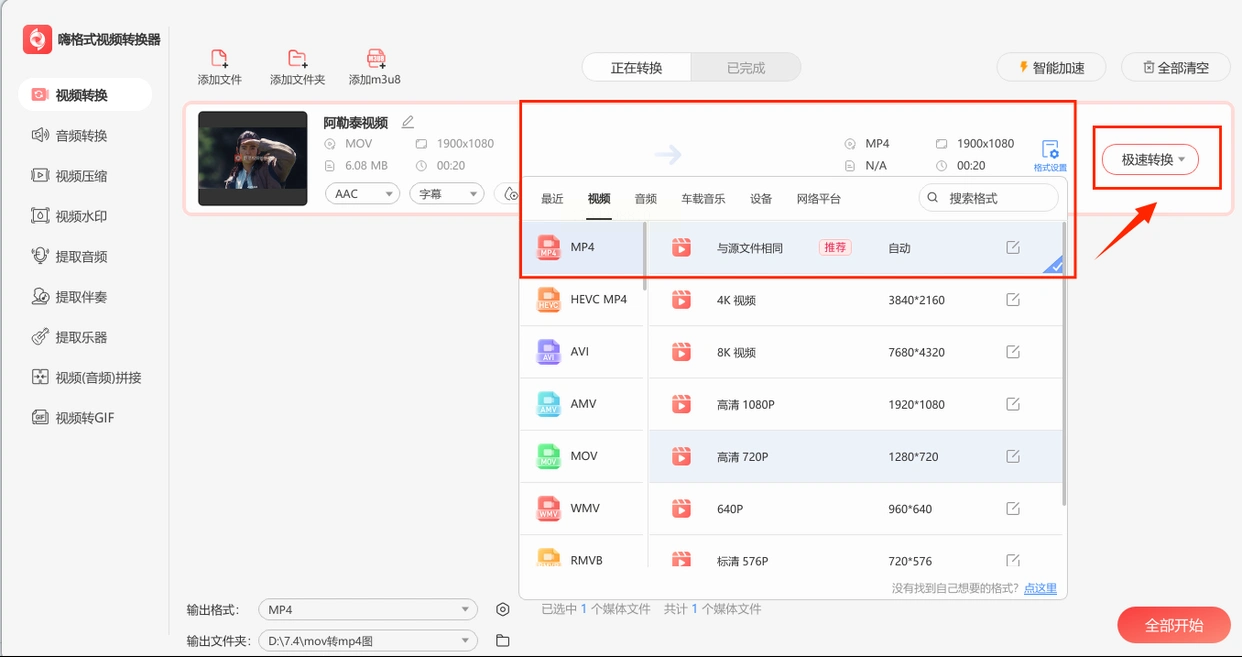Select the 正在转换 toggle
Viewport: 1242px width, 657px height.
(x=637, y=68)
